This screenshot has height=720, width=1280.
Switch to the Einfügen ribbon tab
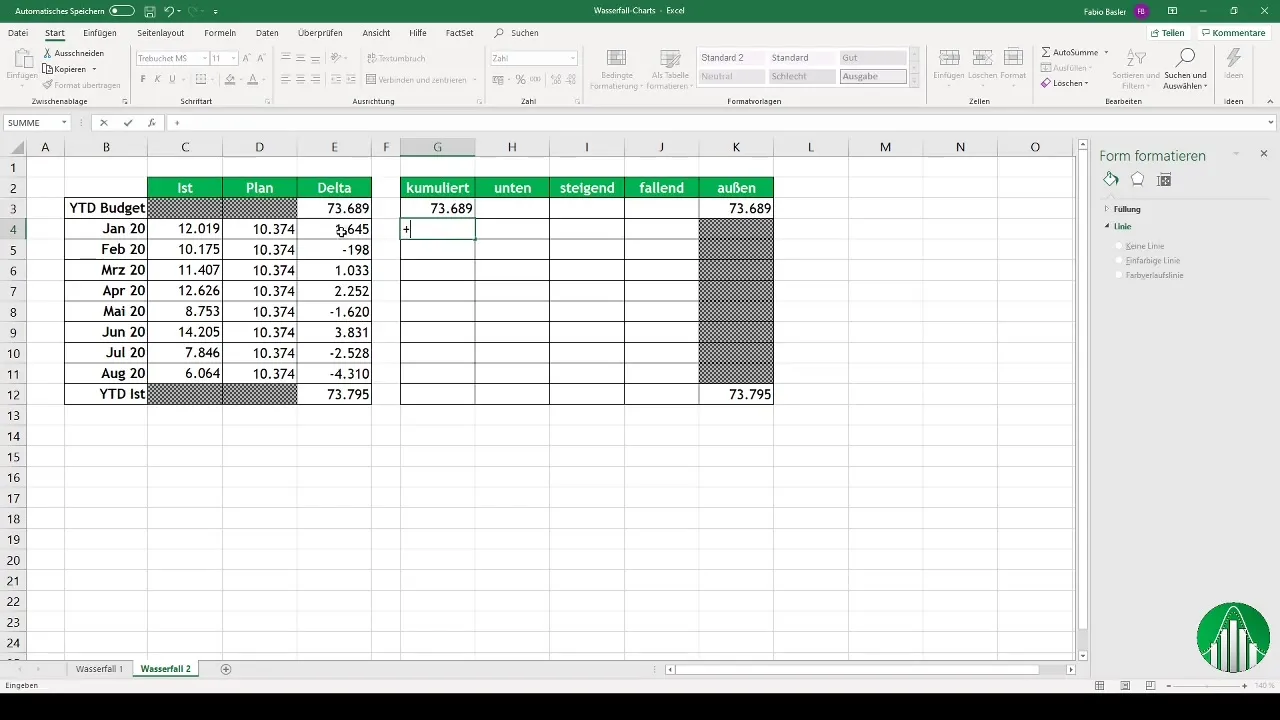point(100,33)
